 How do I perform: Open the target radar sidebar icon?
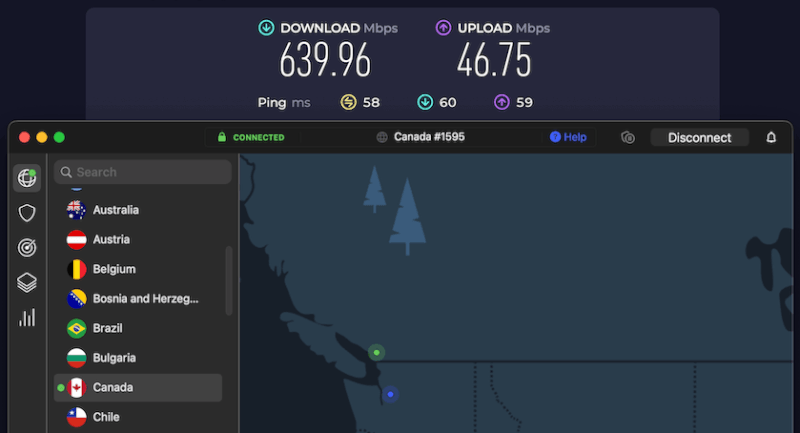(27, 248)
